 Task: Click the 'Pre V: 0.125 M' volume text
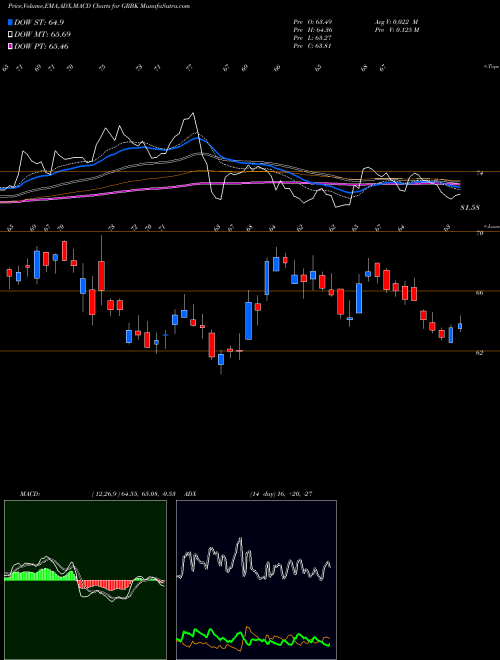click(x=396, y=29)
